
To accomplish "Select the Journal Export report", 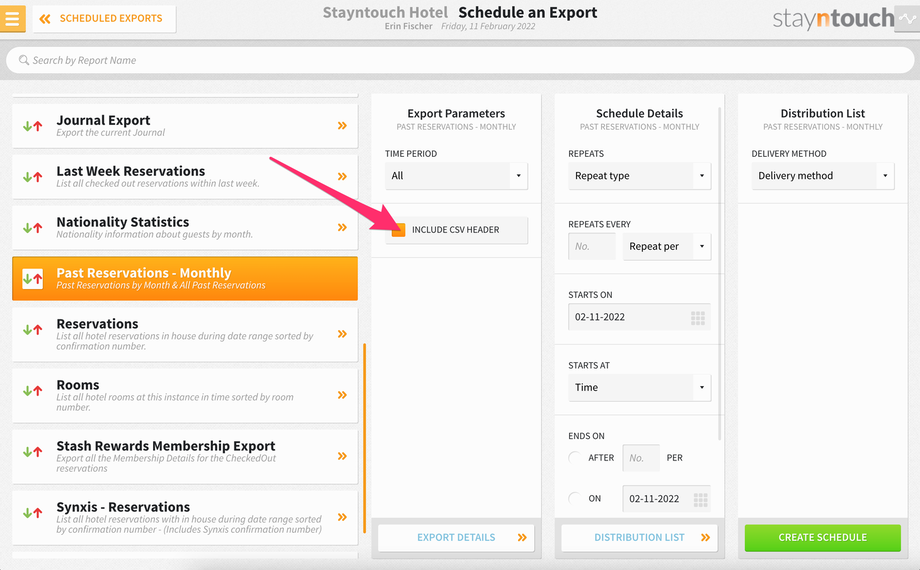I will pyautogui.click(x=185, y=126).
